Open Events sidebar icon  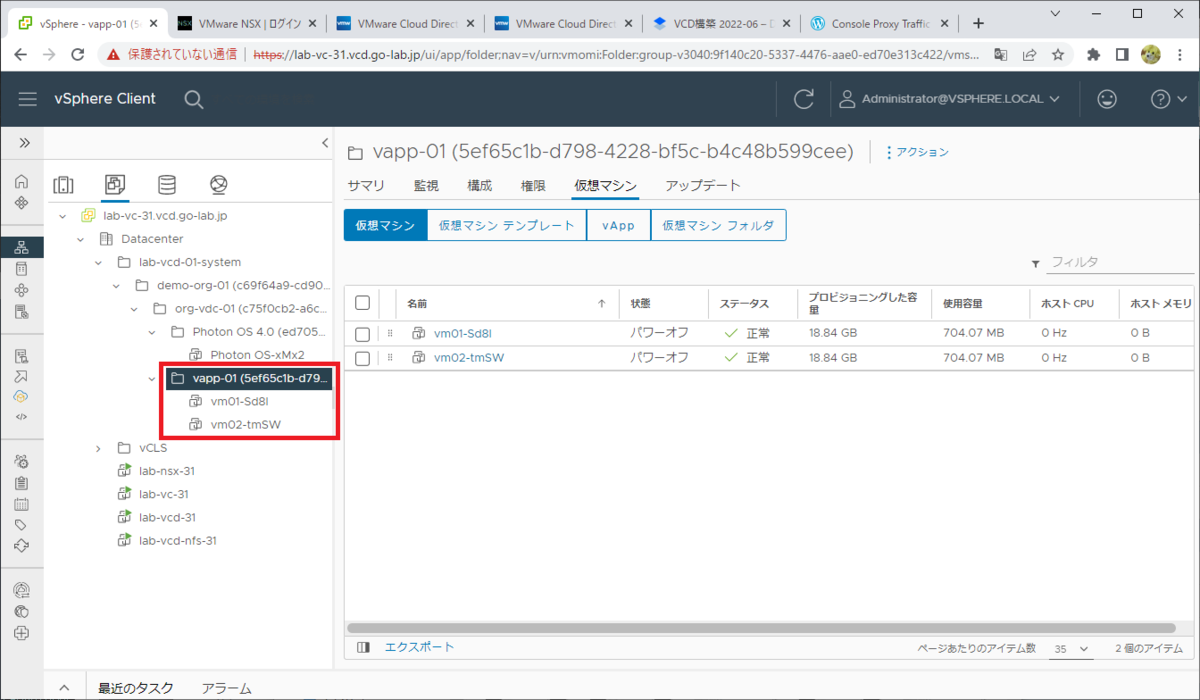[22, 505]
